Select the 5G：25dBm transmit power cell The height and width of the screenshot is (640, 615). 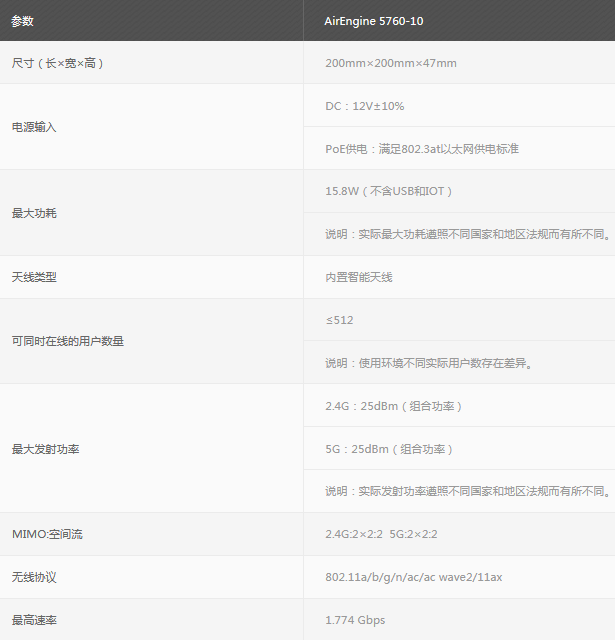point(389,449)
